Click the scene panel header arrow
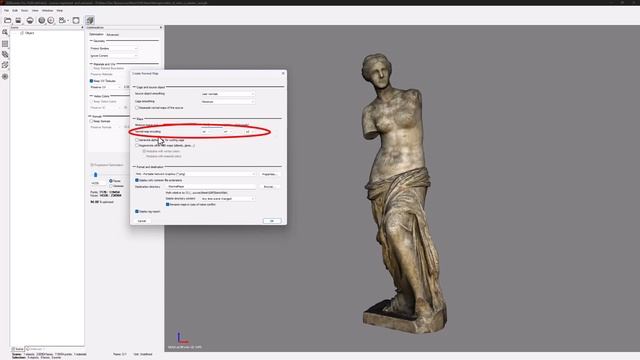Viewport: 640px width, 360px height. [82, 27]
